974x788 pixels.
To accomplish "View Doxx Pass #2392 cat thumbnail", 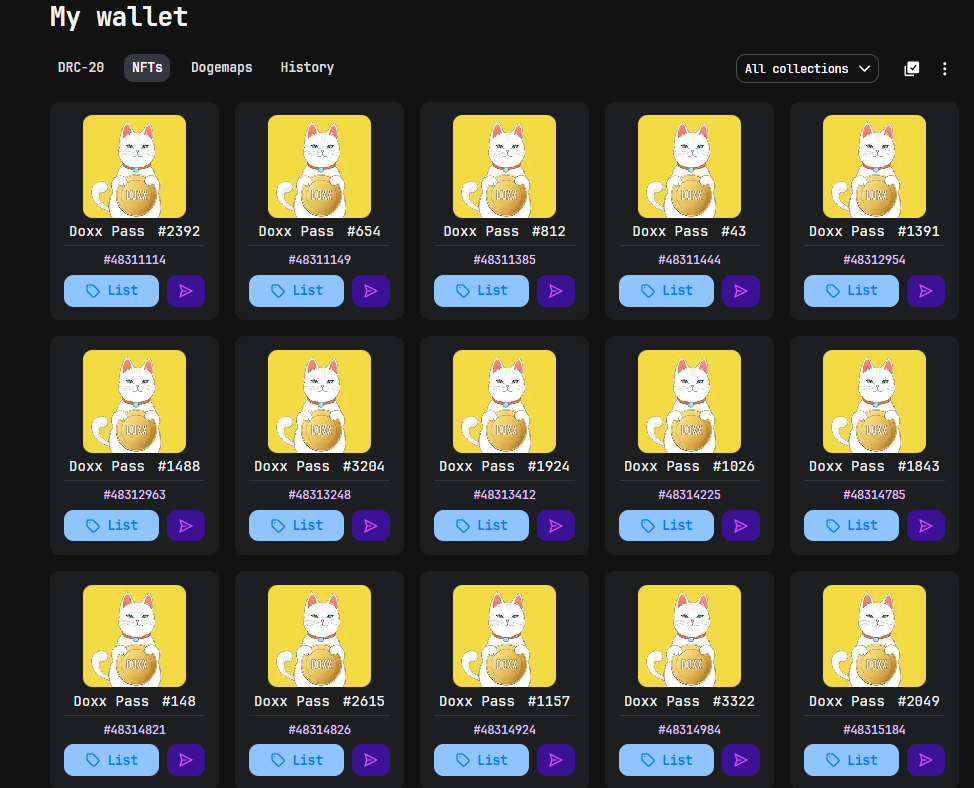I will click(x=134, y=166).
